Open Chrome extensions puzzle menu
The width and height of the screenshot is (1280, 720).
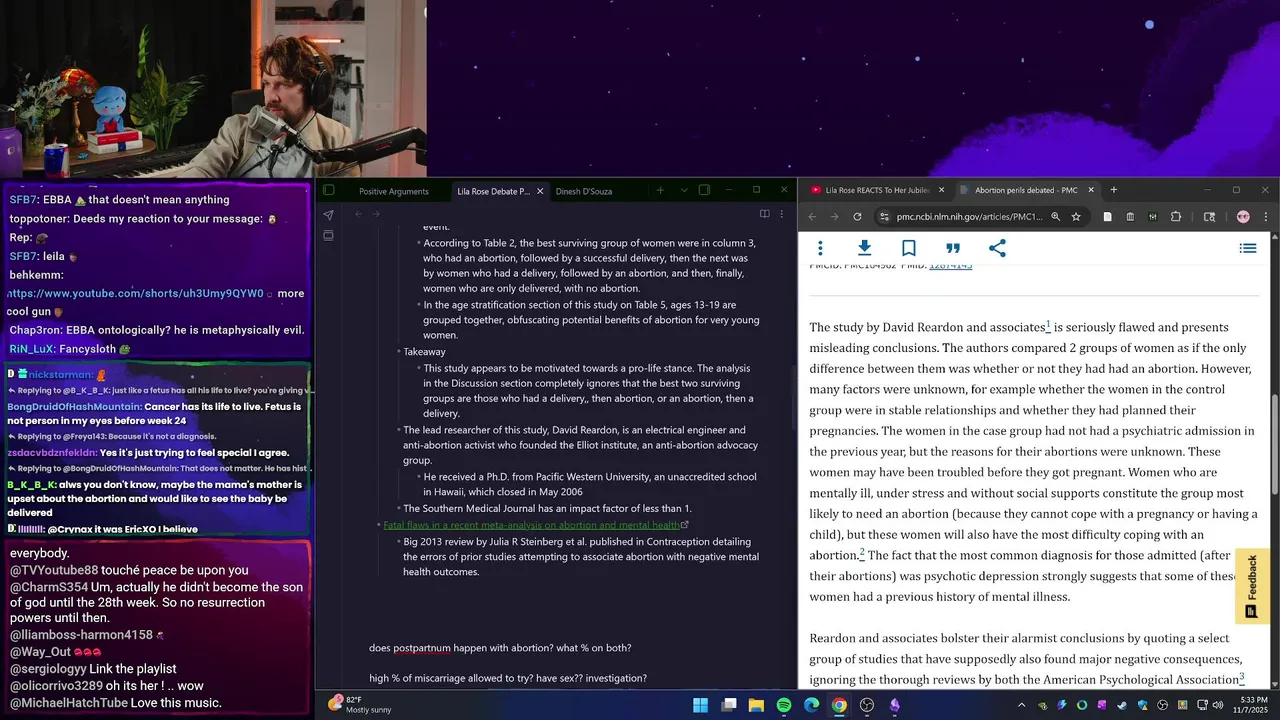point(1176,216)
